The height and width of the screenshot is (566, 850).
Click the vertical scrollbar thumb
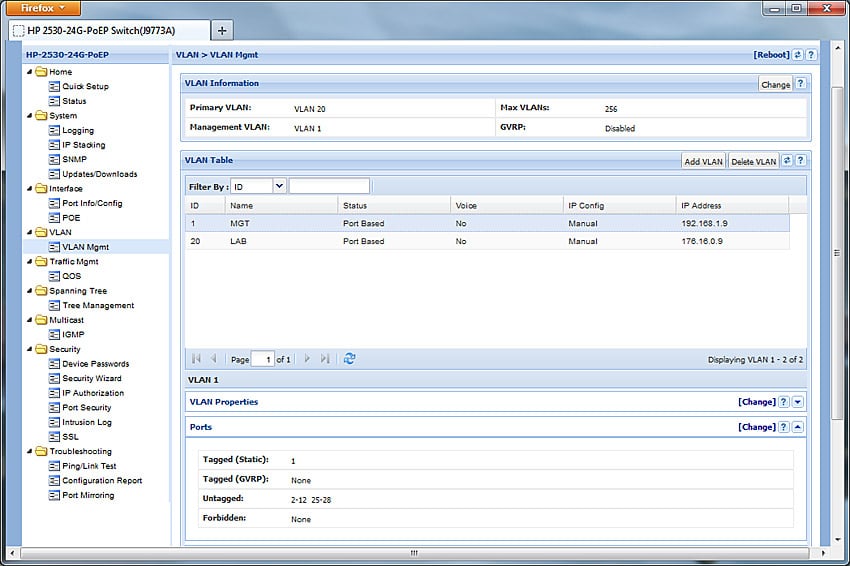(x=837, y=253)
